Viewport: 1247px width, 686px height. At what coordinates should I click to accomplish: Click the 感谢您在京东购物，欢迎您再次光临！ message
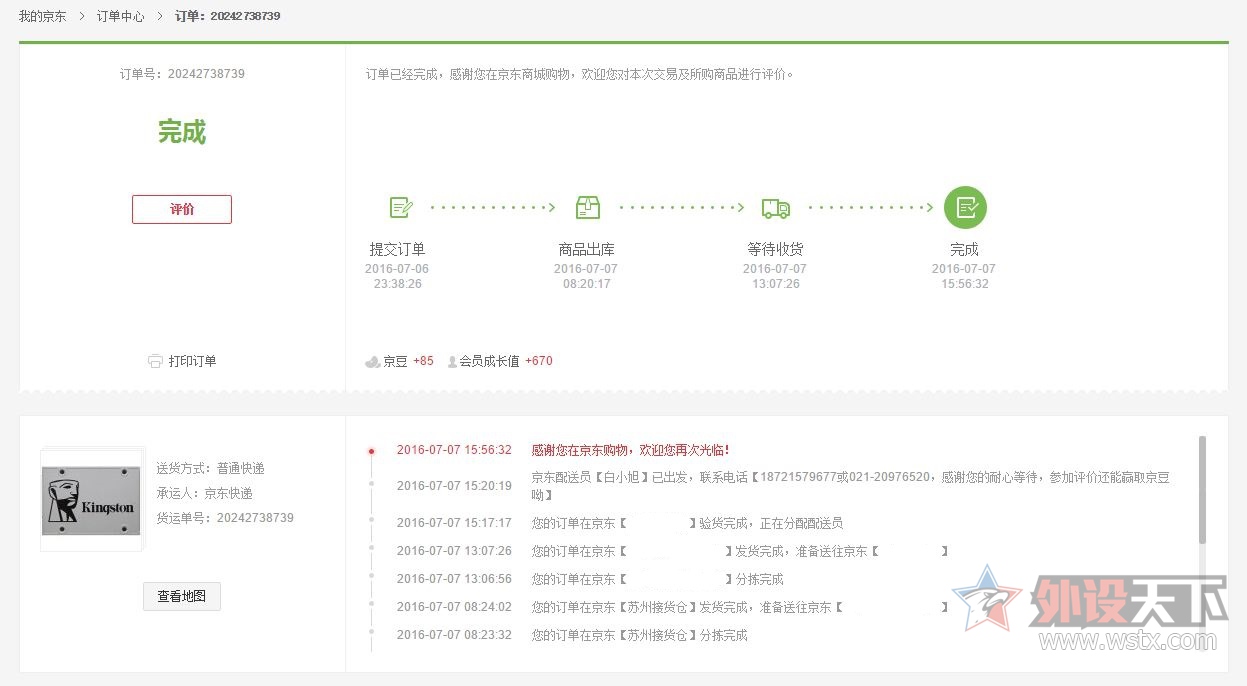631,450
